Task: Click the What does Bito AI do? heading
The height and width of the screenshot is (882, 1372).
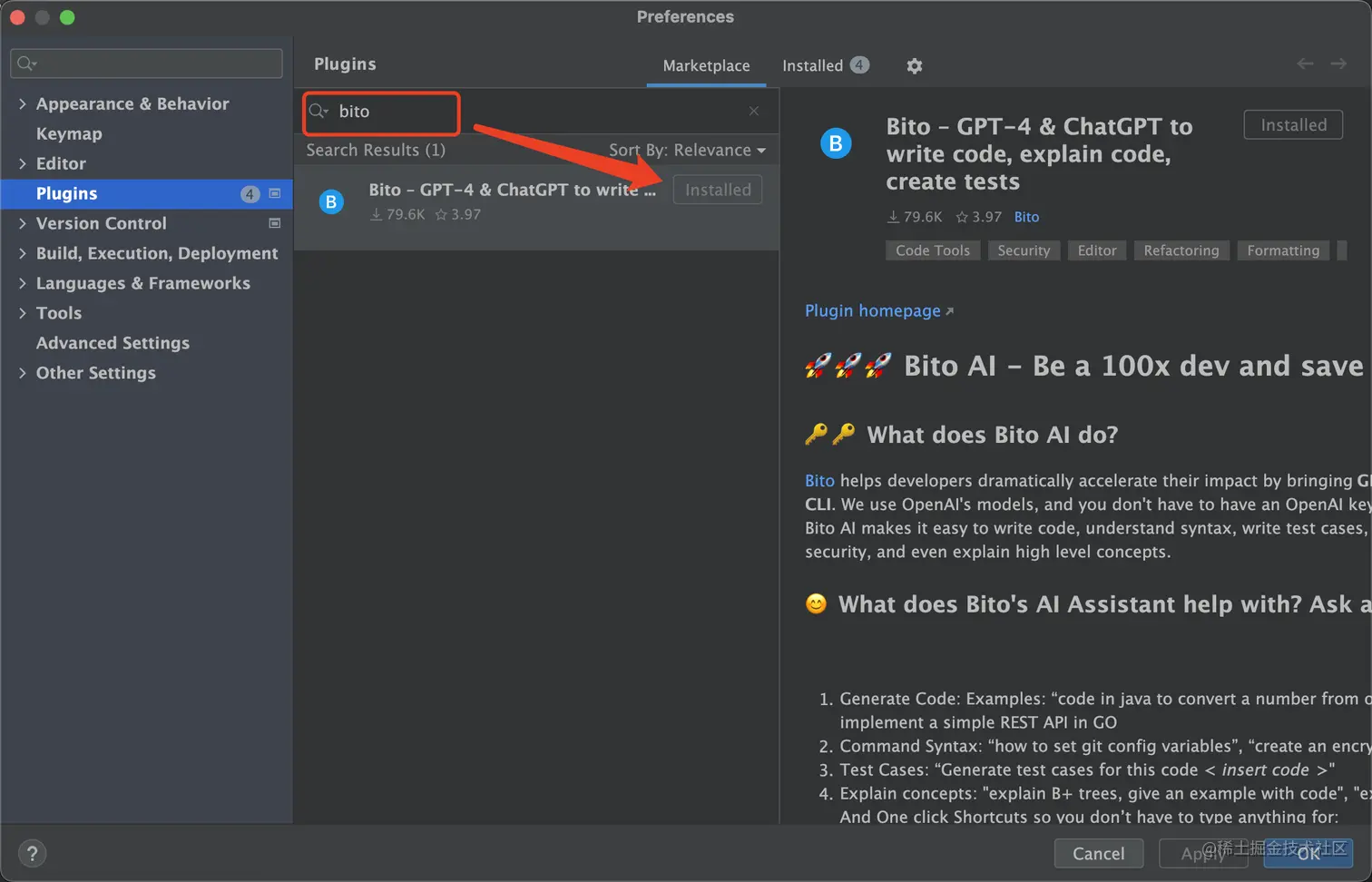Action: (992, 435)
